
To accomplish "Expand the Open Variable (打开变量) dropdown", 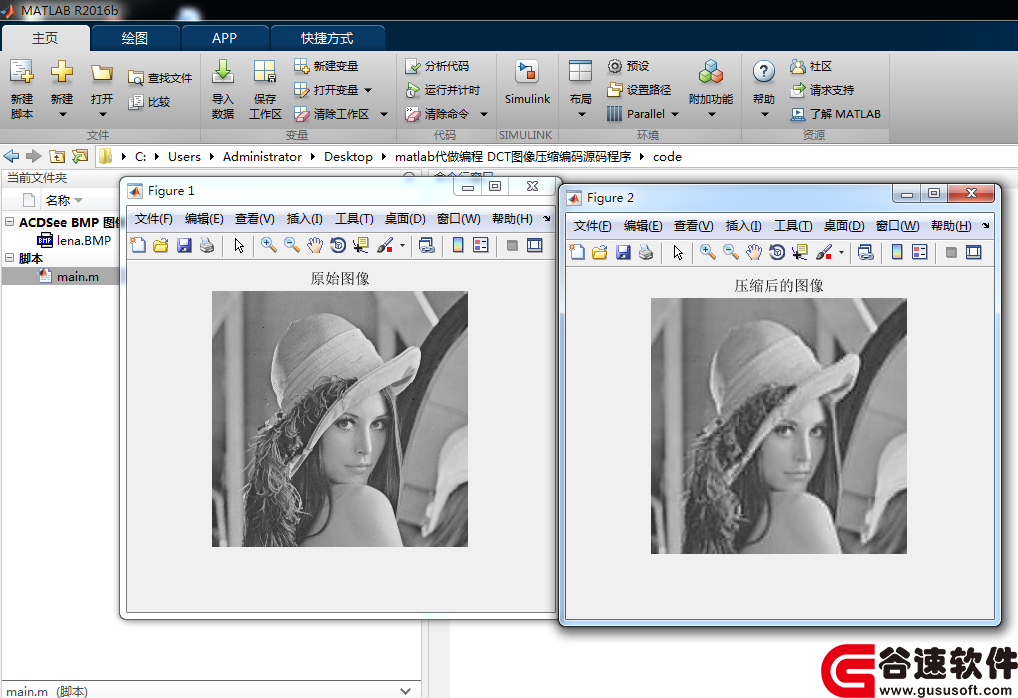I will coord(368,90).
